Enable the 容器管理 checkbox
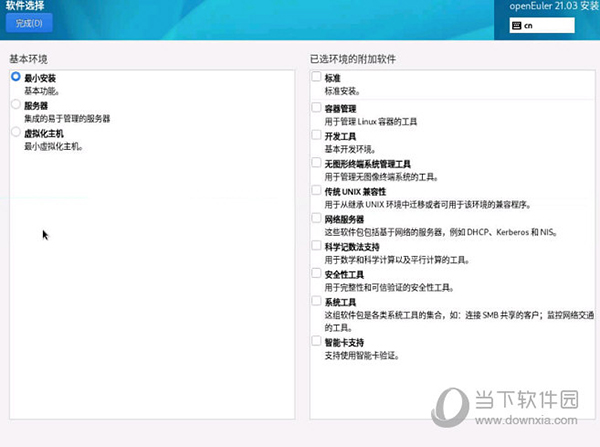The height and width of the screenshot is (447, 600). point(316,107)
